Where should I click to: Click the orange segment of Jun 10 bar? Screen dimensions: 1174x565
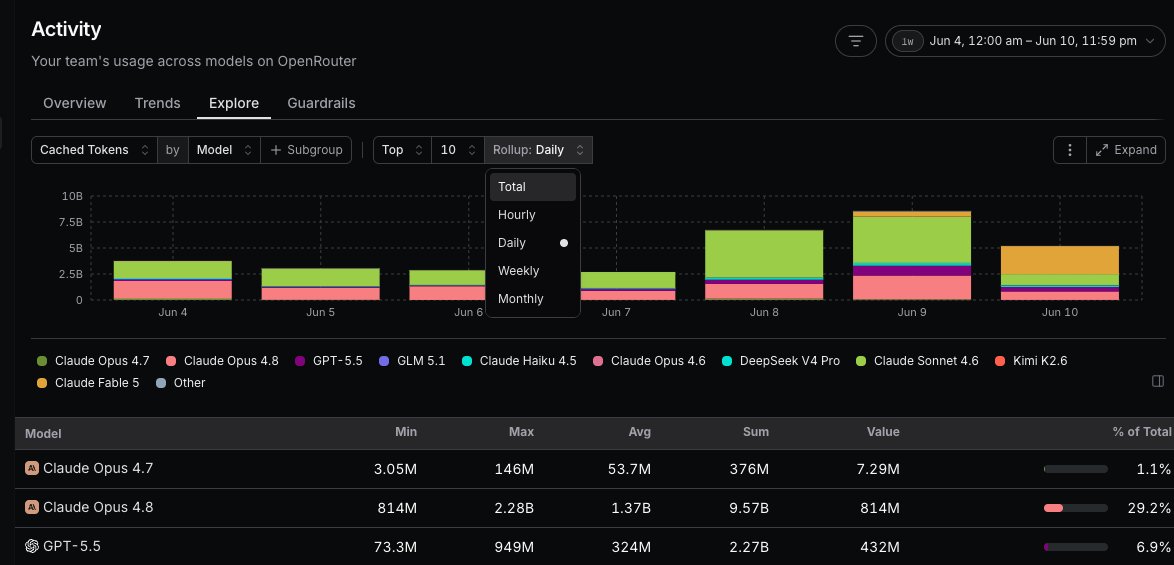coord(1059,260)
